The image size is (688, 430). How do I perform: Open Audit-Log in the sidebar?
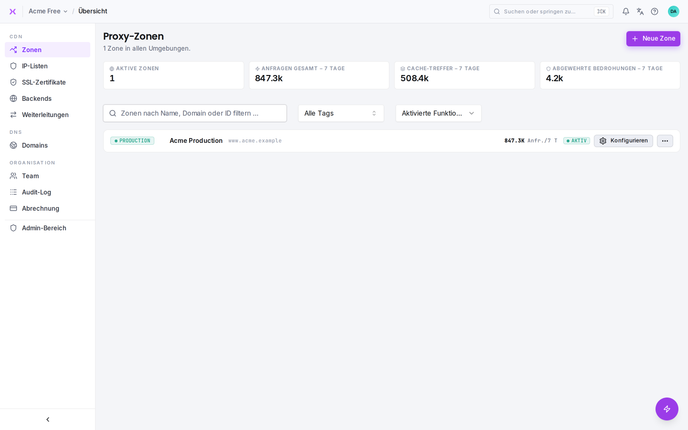coord(47,192)
